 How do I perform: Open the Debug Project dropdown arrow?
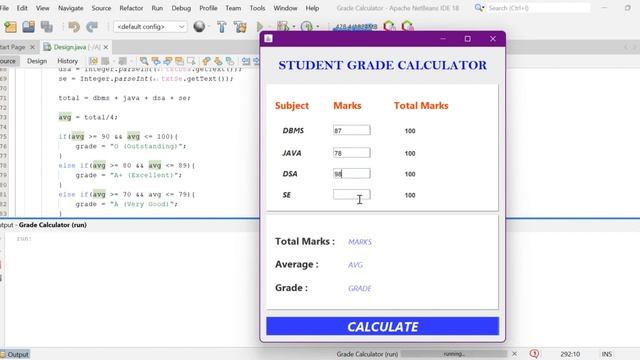[294, 27]
